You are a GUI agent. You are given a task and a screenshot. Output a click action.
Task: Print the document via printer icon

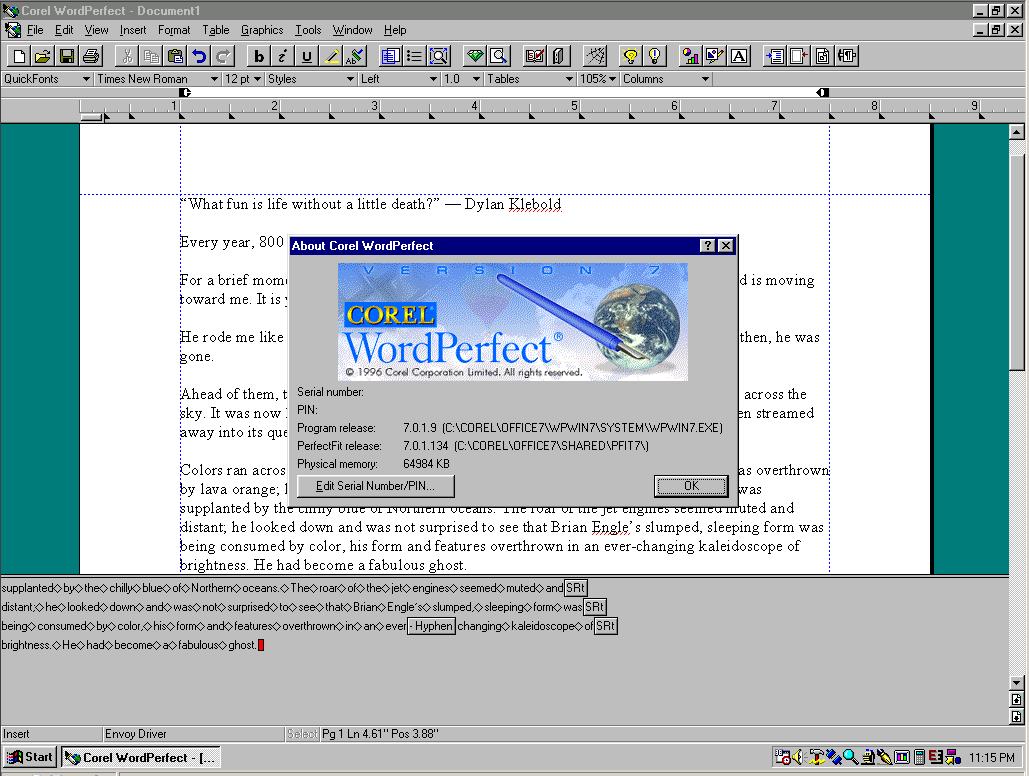91,56
